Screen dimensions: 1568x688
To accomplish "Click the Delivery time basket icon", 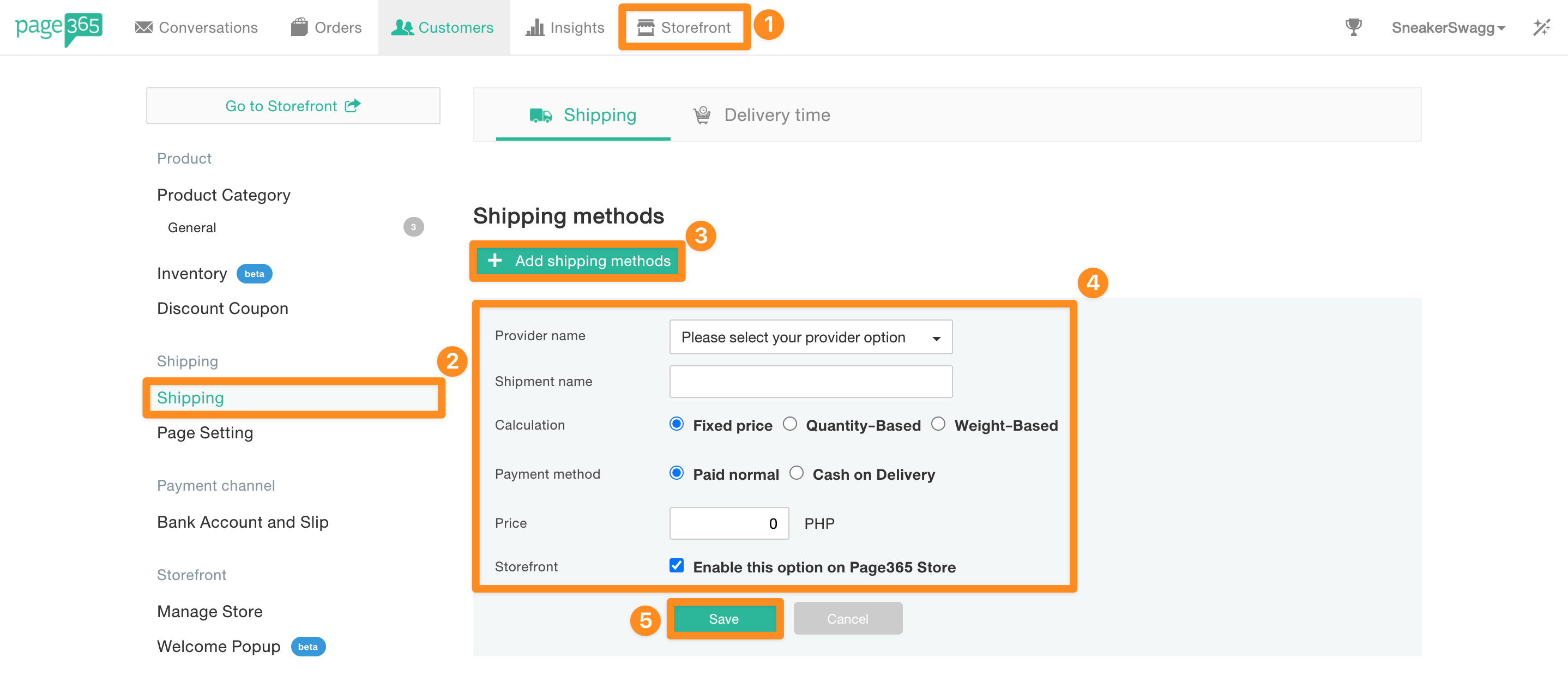I will [x=702, y=115].
